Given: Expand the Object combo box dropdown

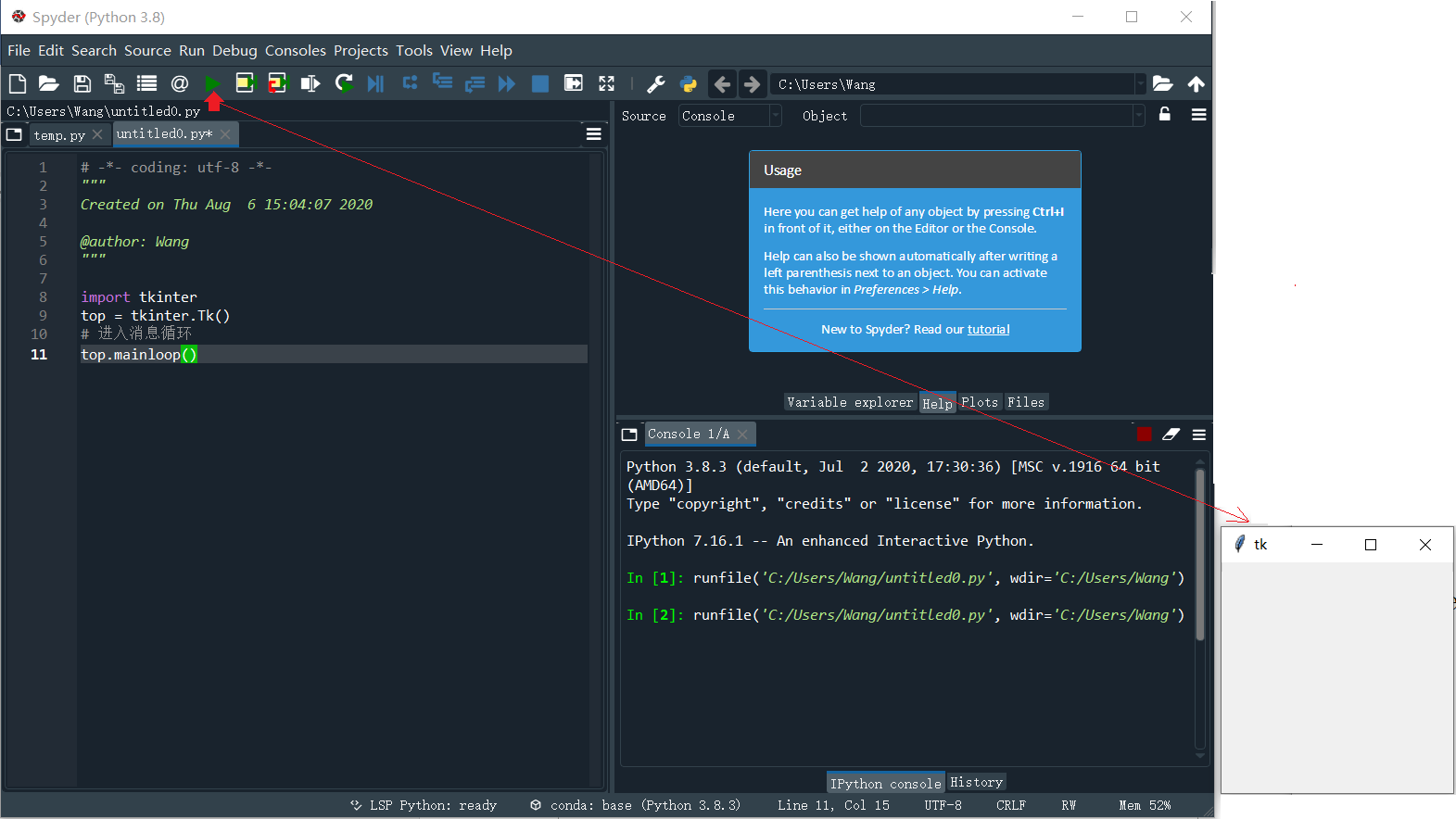Looking at the screenshot, I should tap(1138, 116).
